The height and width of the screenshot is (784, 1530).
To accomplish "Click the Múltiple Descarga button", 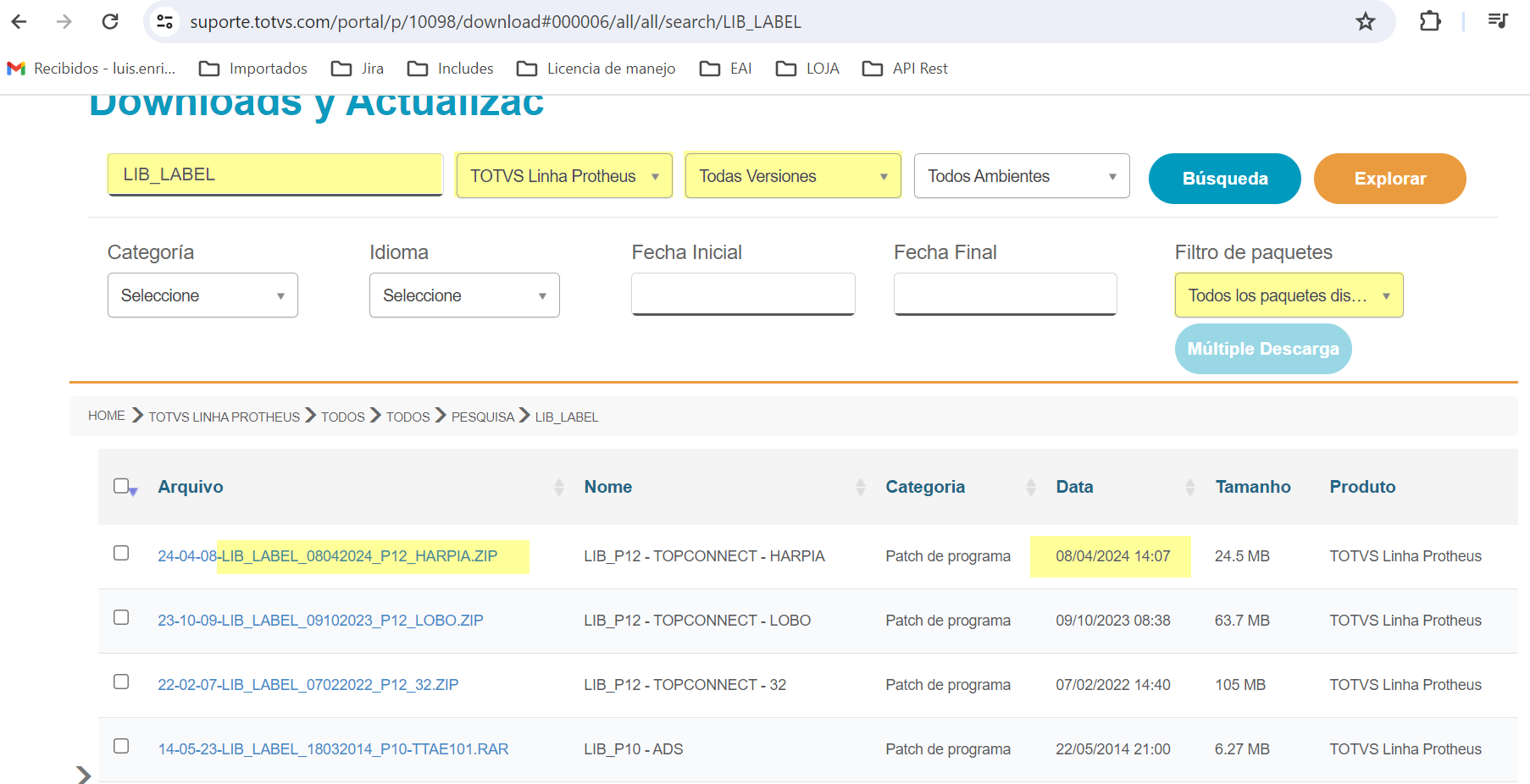I will [1263, 349].
